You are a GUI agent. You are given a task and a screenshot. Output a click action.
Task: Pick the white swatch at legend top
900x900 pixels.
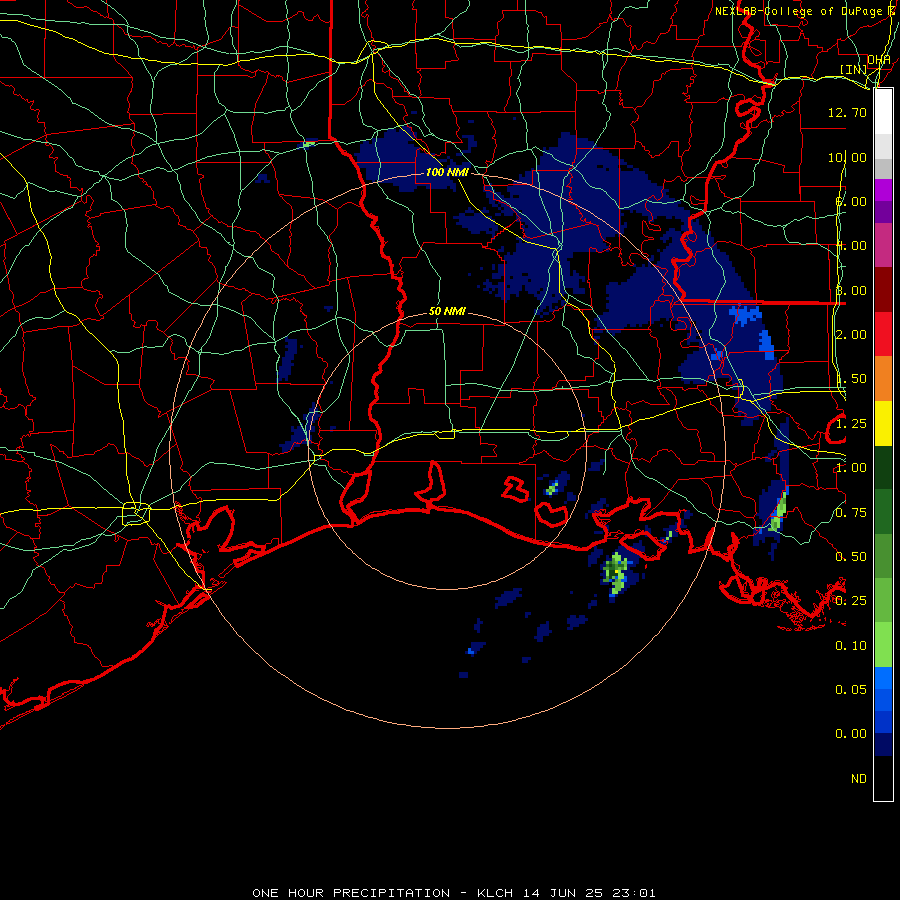coord(883,112)
